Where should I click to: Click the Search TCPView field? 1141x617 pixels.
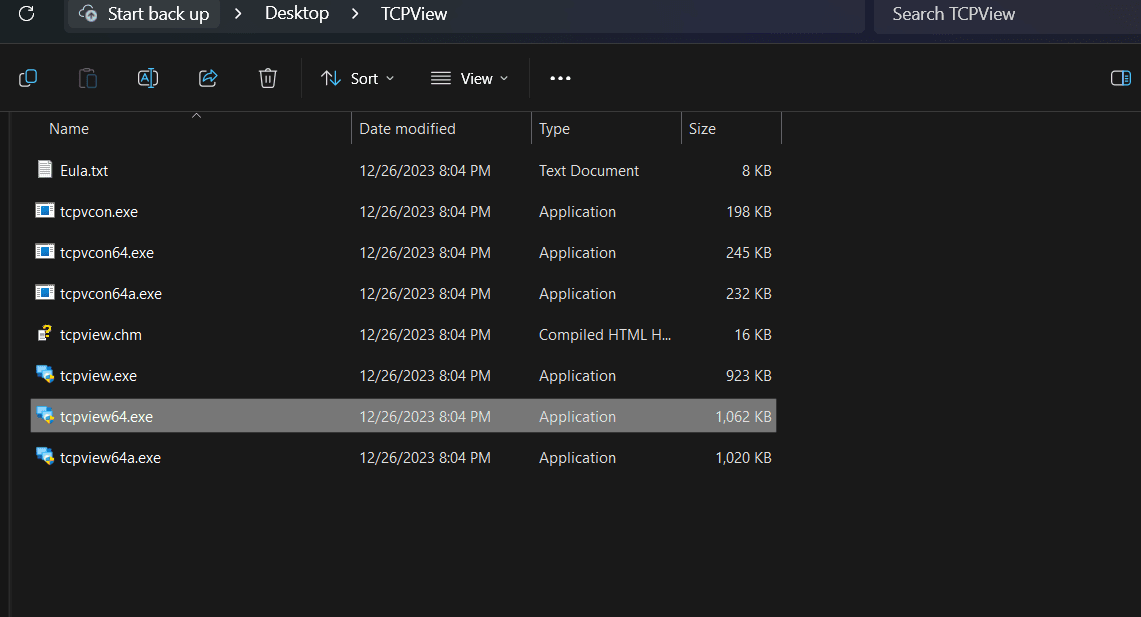coord(1008,14)
